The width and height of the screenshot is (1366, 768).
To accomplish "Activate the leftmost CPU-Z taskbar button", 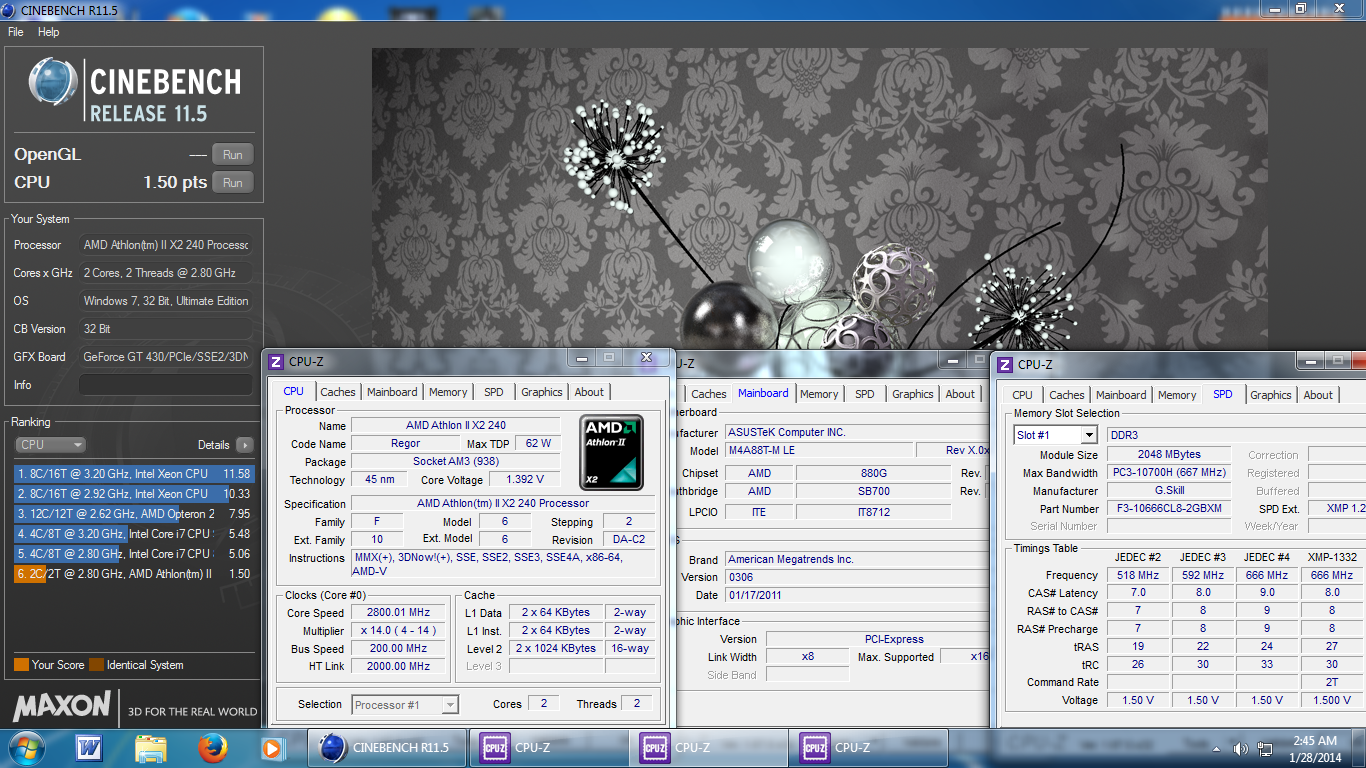I will 547,747.
